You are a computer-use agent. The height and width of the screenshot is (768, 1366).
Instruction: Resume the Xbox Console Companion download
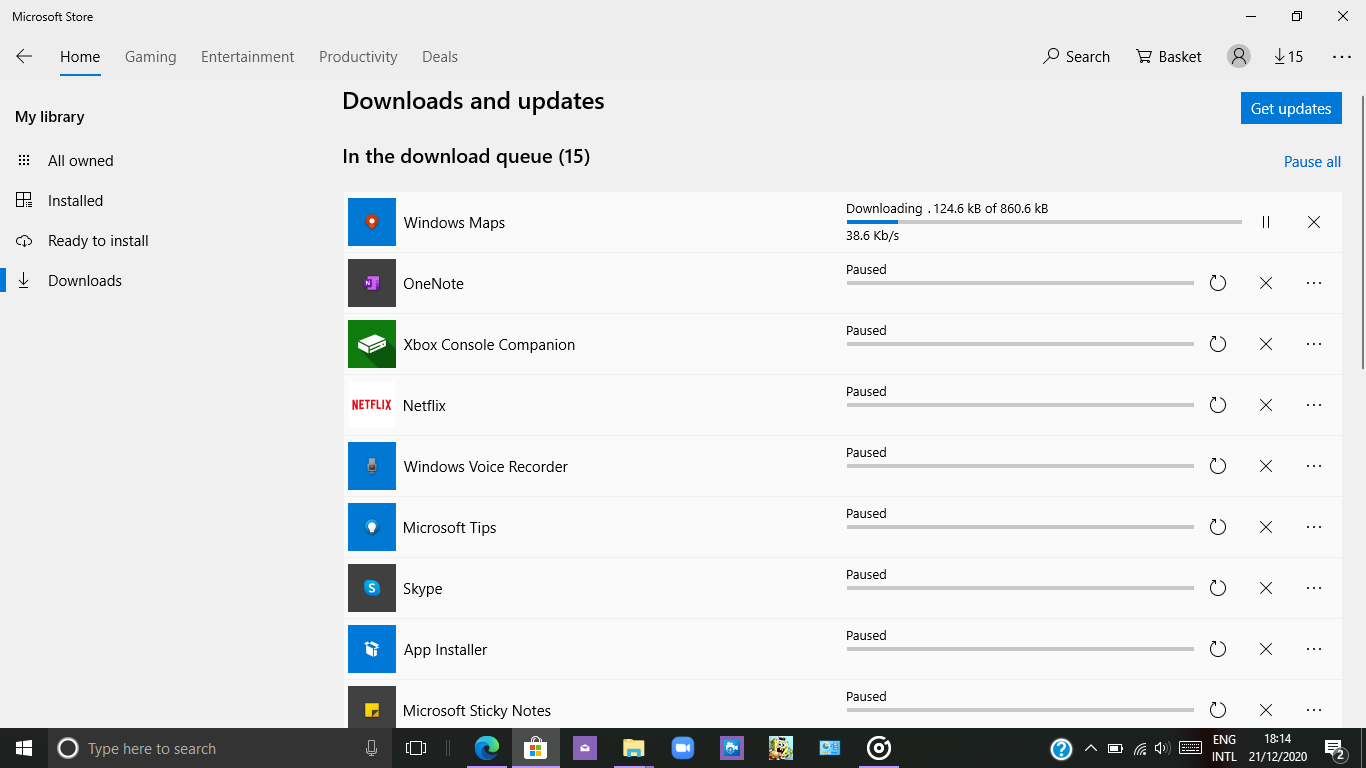1218,344
